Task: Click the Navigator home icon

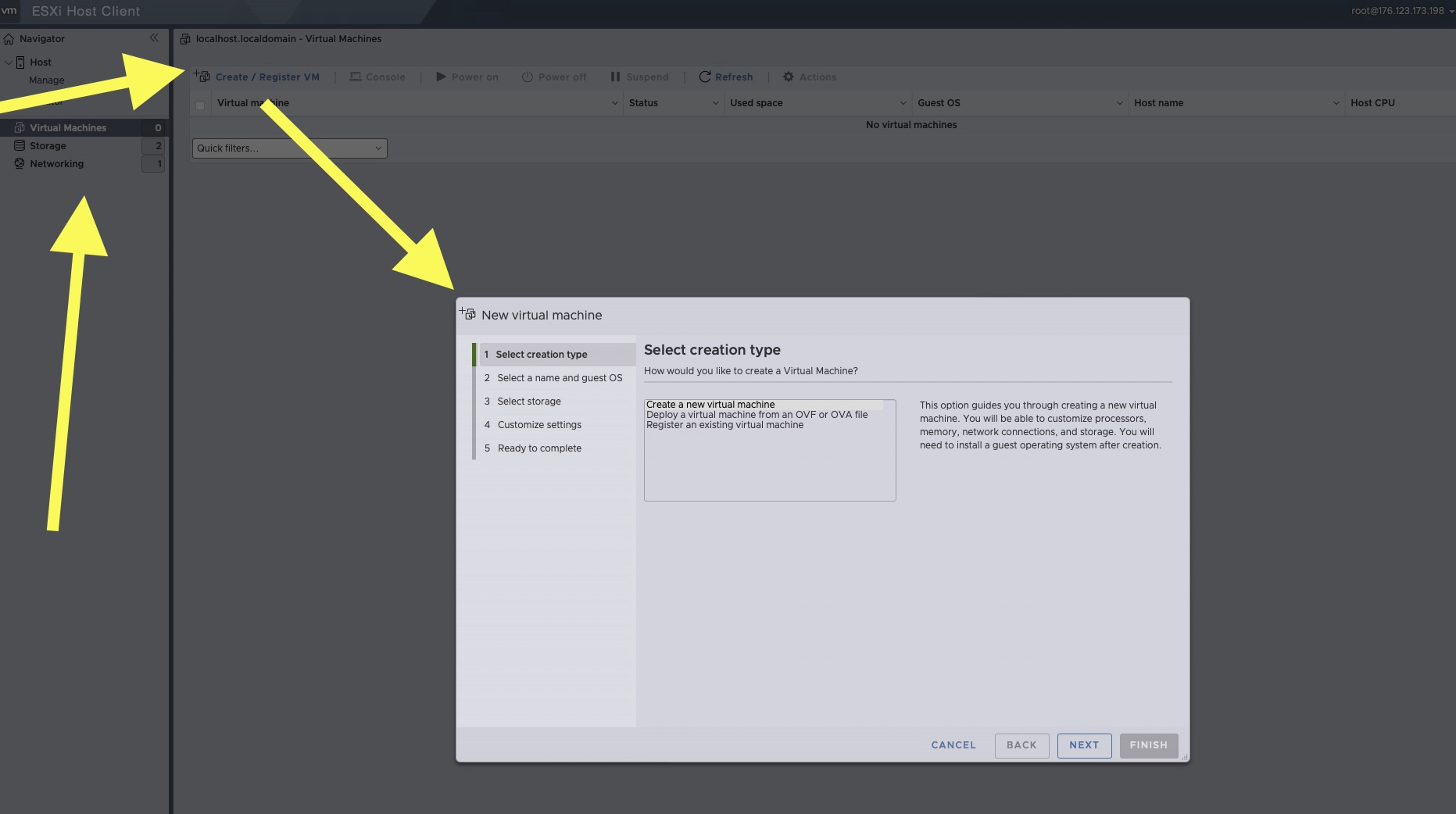Action: point(9,39)
